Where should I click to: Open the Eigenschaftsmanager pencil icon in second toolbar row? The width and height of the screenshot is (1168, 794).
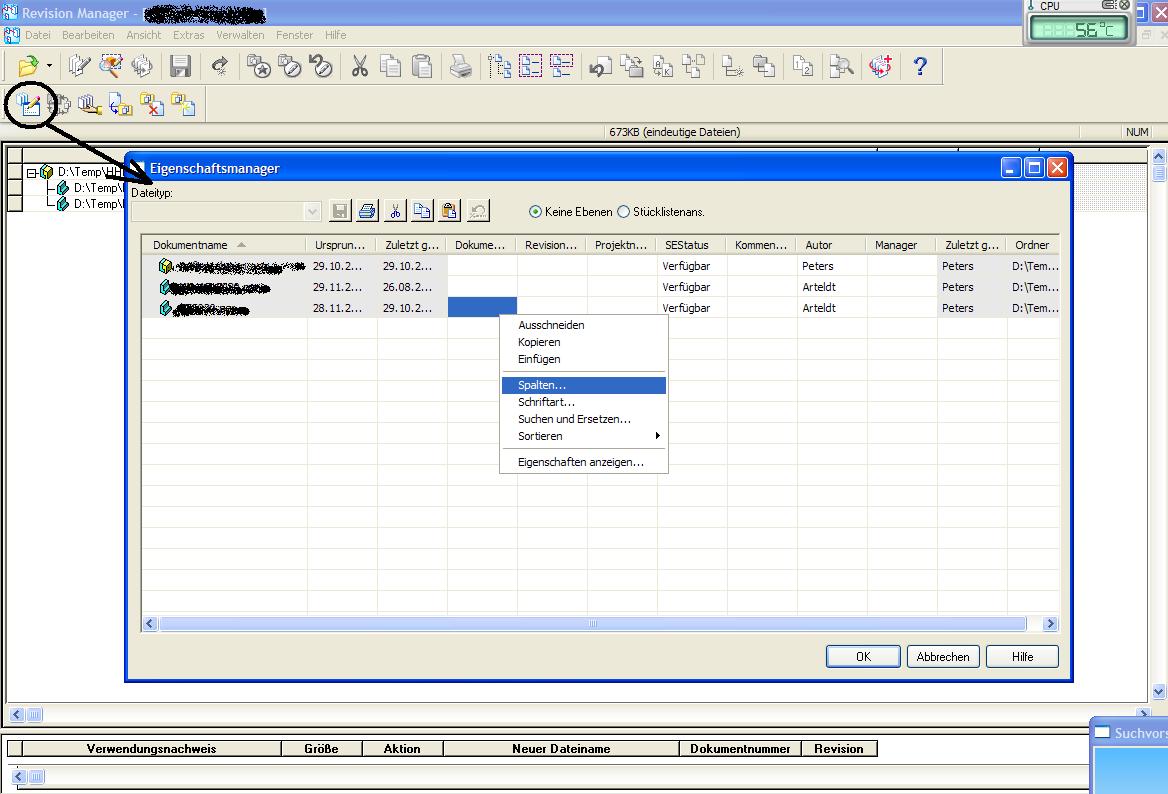click(x=29, y=105)
